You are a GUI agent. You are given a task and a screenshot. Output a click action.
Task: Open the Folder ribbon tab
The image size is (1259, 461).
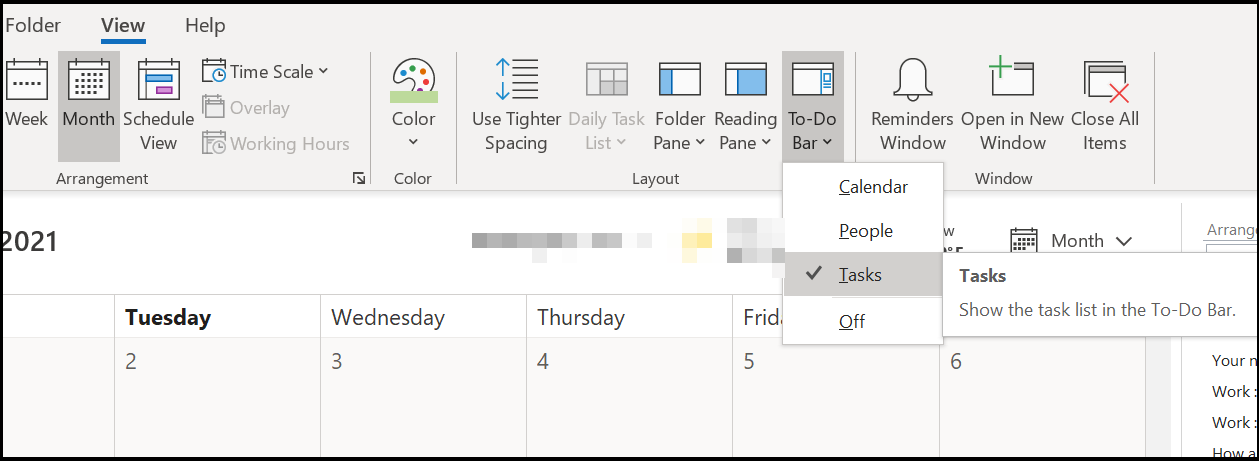[x=33, y=25]
